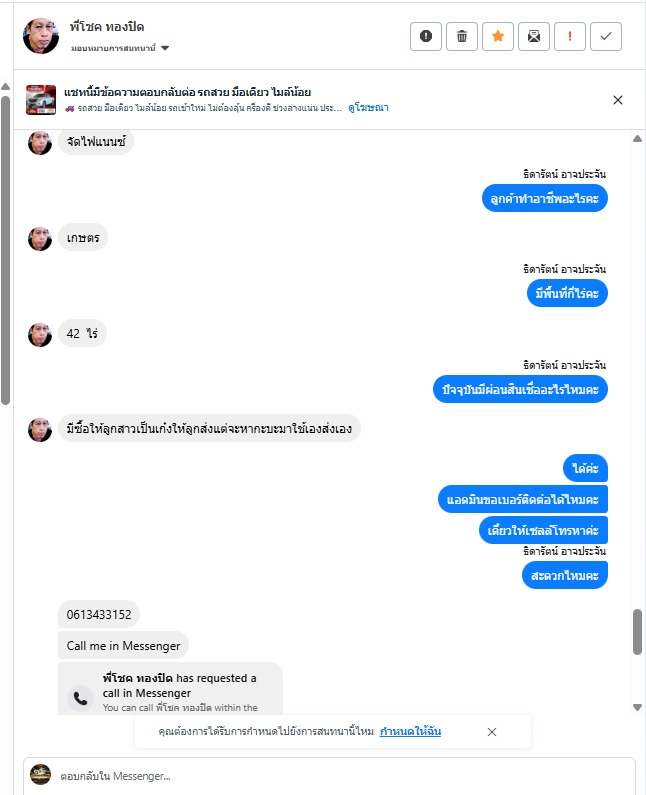
Task: Open the ดูโฆษณา link
Action: [368, 107]
